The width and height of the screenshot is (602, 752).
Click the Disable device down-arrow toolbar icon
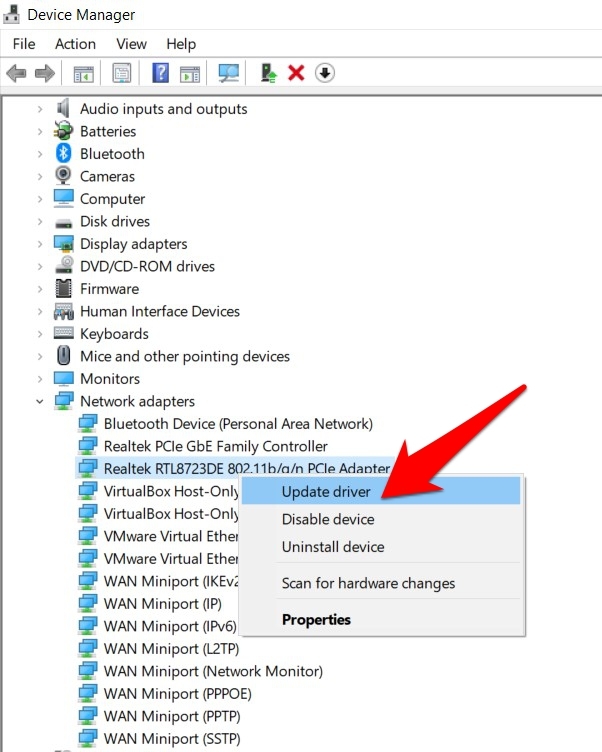click(325, 73)
